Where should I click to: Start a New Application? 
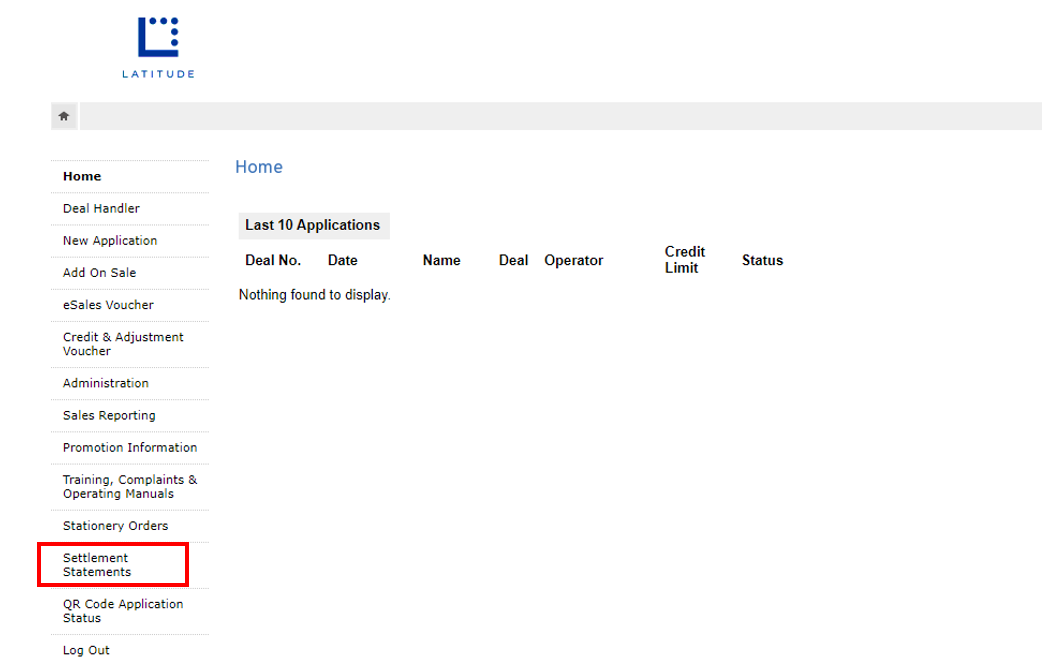pyautogui.click(x=110, y=240)
